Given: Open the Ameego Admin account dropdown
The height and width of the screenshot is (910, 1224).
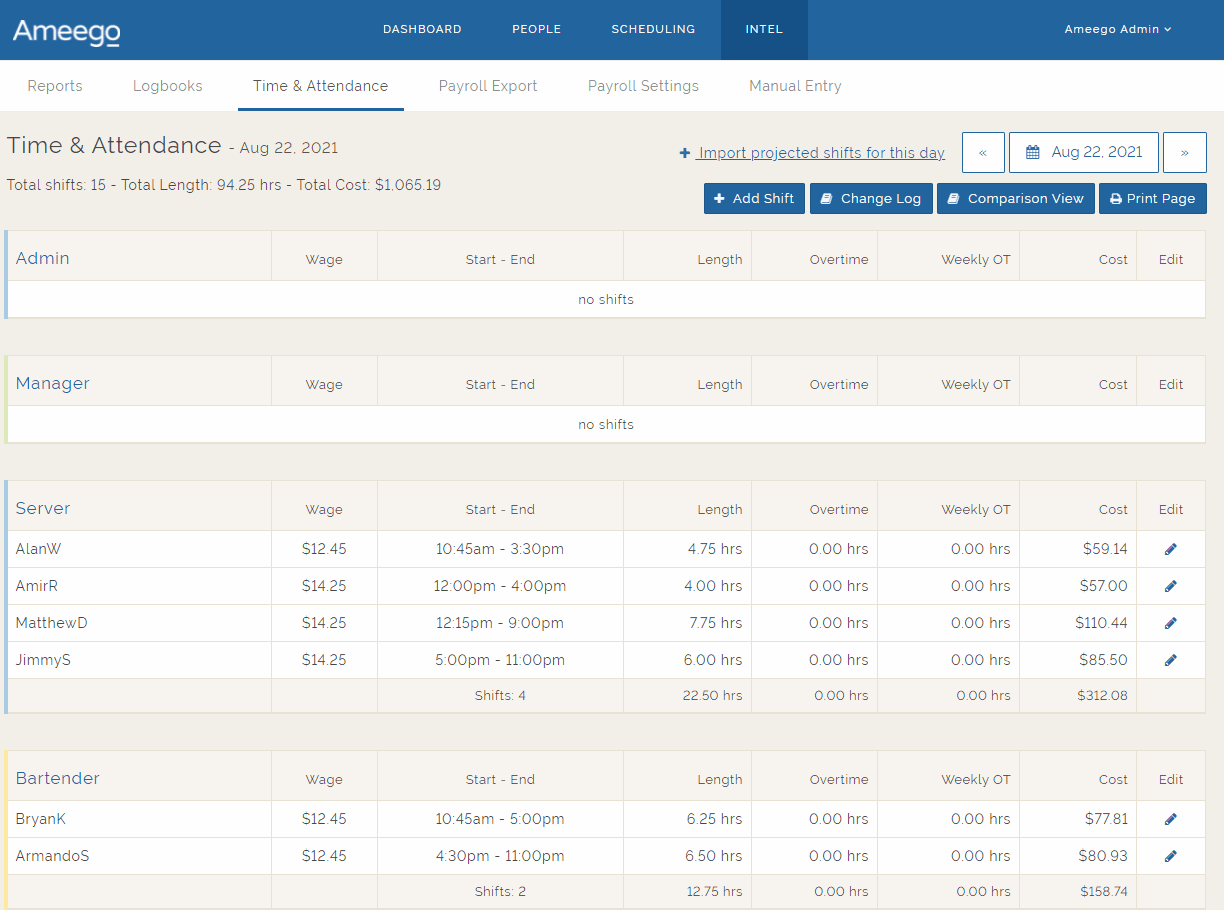Looking at the screenshot, I should tap(1117, 29).
